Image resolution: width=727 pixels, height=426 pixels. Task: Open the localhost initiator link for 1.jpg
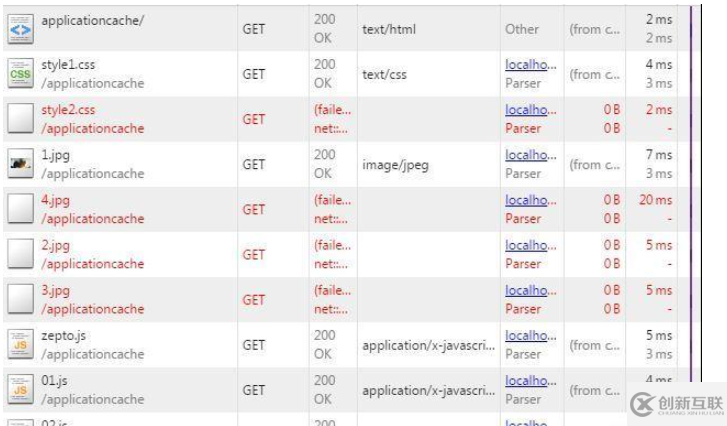point(530,155)
